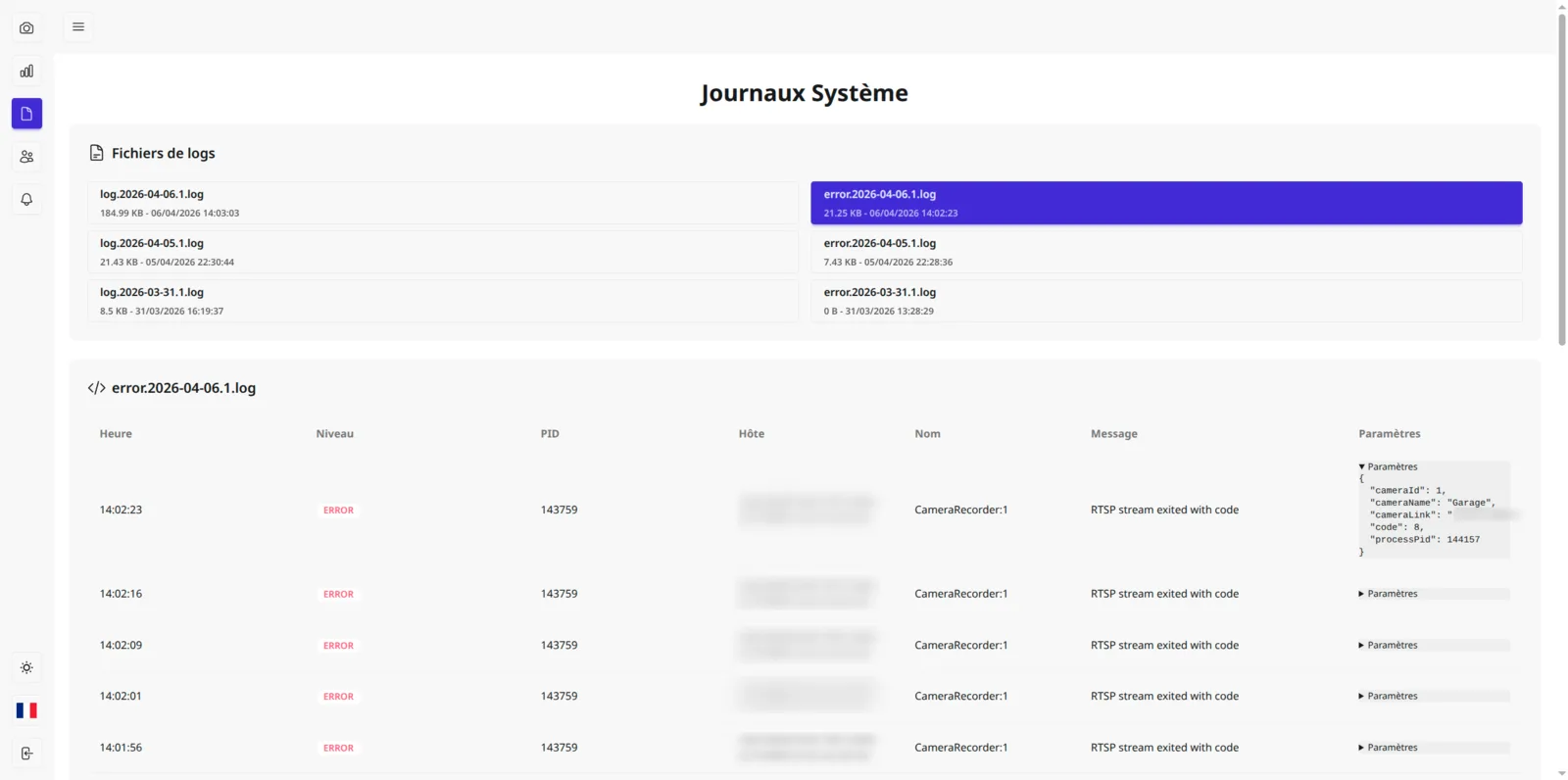Screen dimensions: 1568x780
Task: Open the users icon in sidebar
Action: (x=26, y=157)
